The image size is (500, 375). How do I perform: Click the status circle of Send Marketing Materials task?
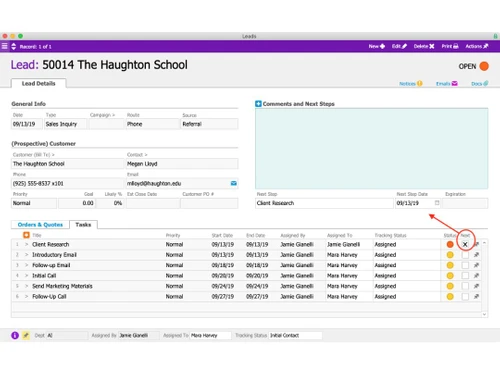[450, 286]
